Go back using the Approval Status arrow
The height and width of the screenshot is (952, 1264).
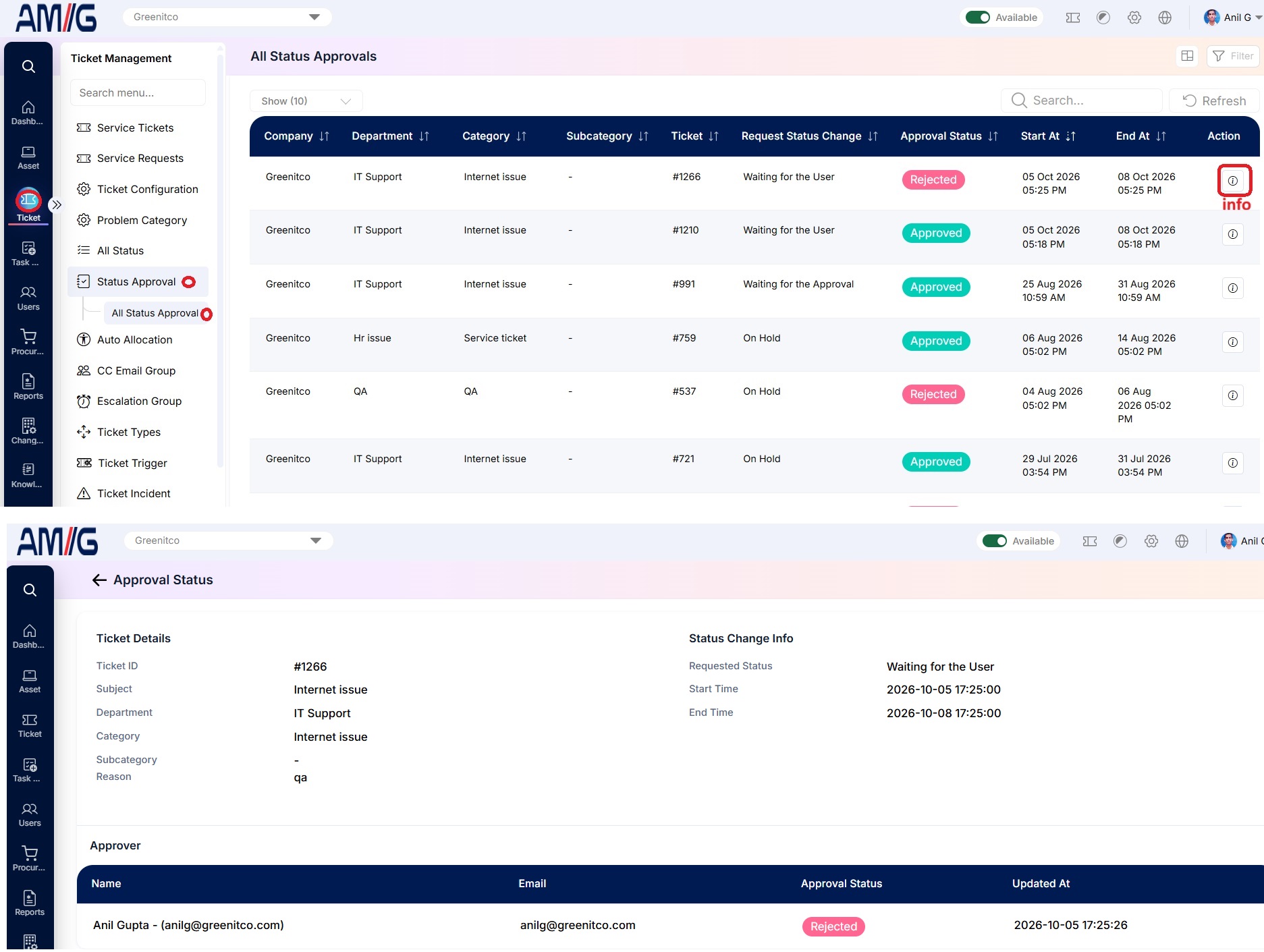click(x=99, y=580)
